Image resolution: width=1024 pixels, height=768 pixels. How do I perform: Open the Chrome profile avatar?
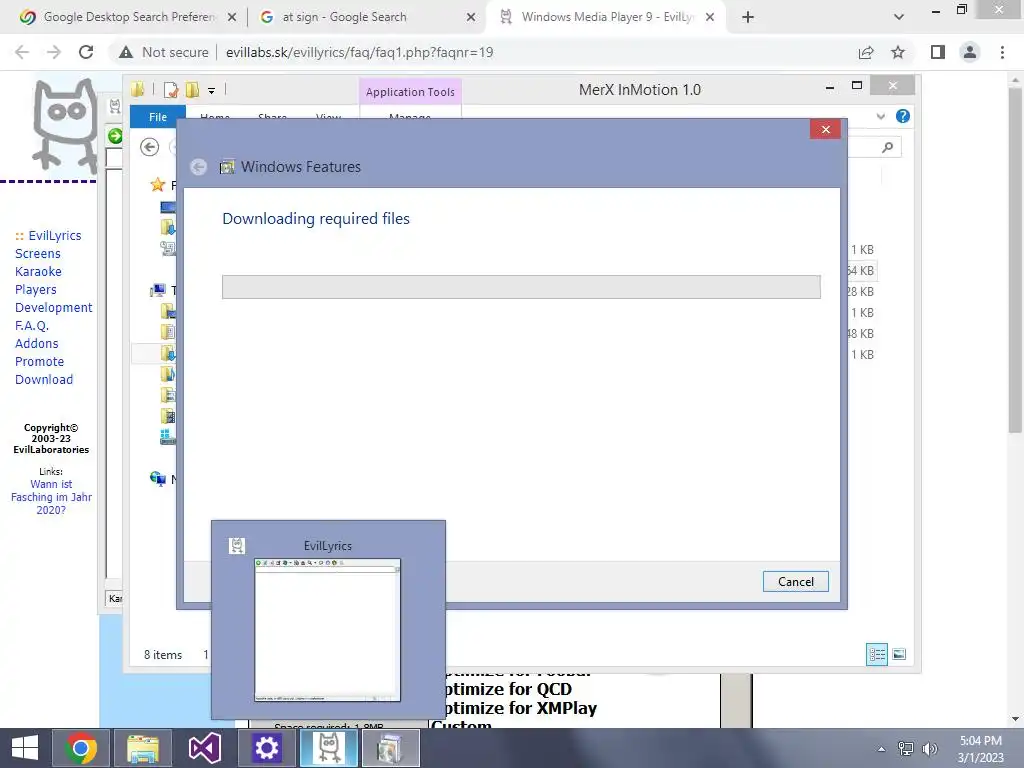point(970,52)
